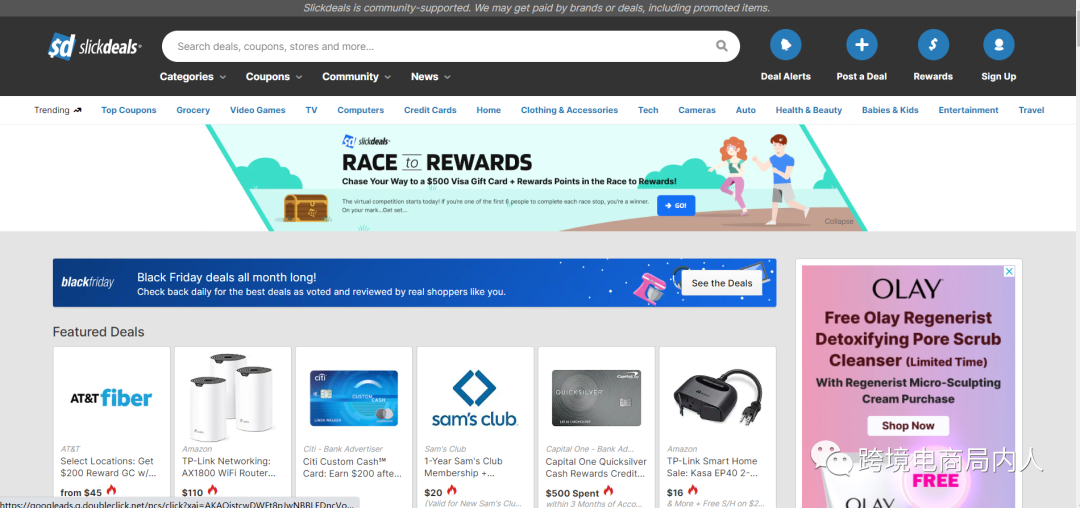Expand the News dropdown
This screenshot has height=508, width=1080.
click(431, 76)
